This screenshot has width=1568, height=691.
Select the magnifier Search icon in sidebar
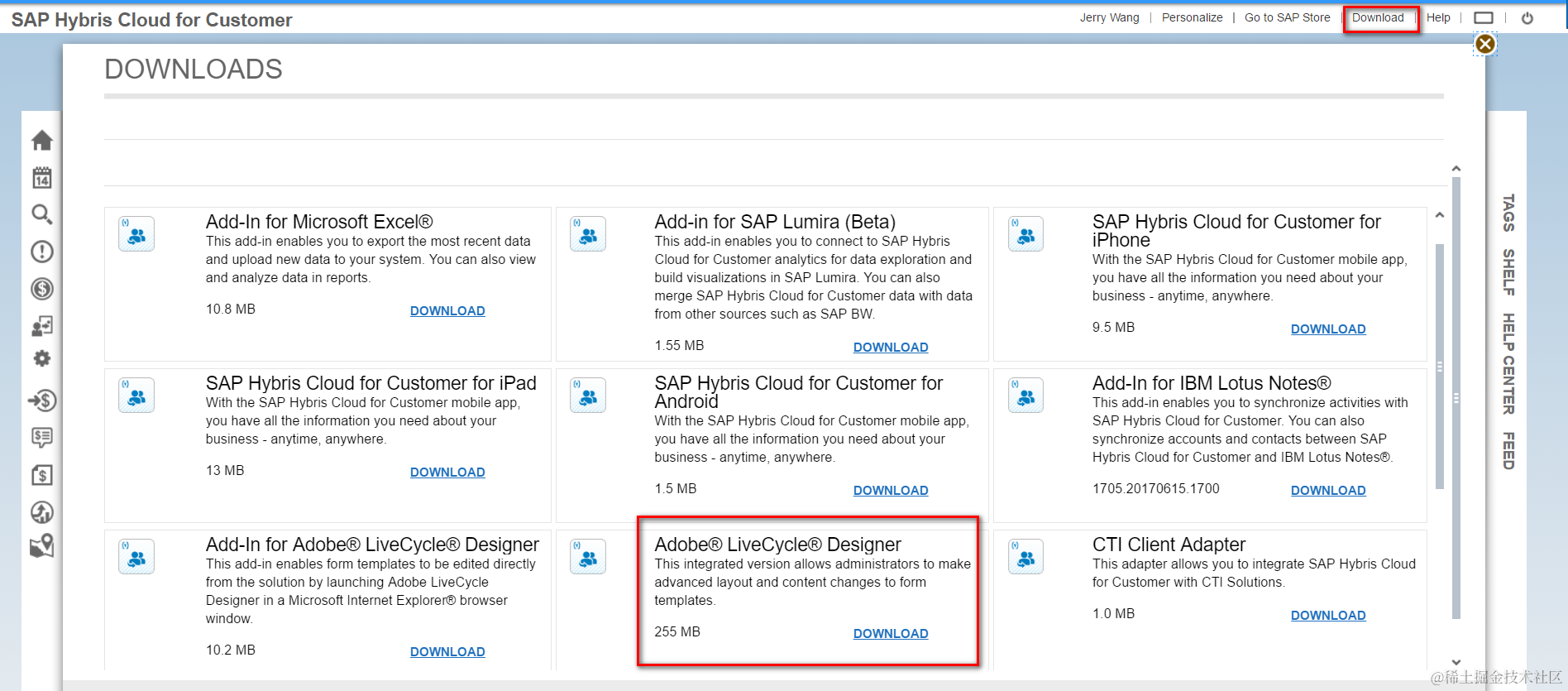[x=42, y=214]
